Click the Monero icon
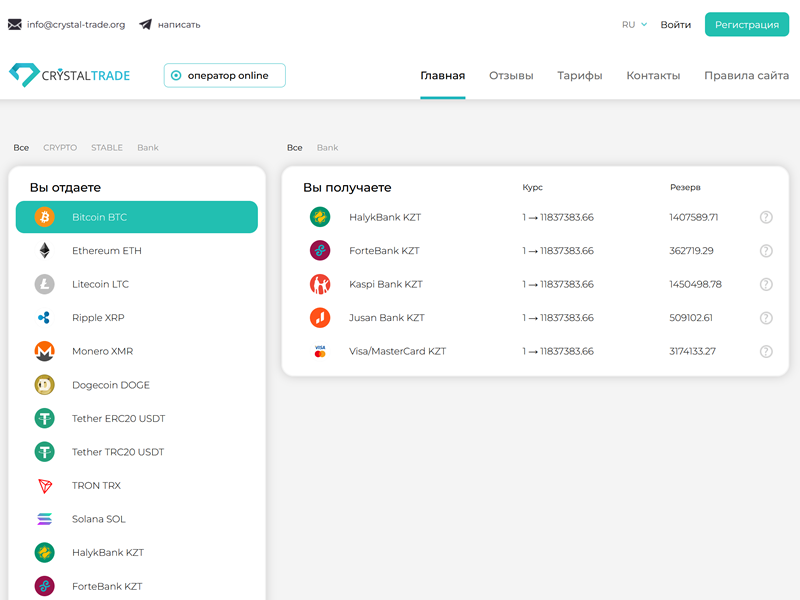Image resolution: width=800 pixels, height=600 pixels. 44,351
